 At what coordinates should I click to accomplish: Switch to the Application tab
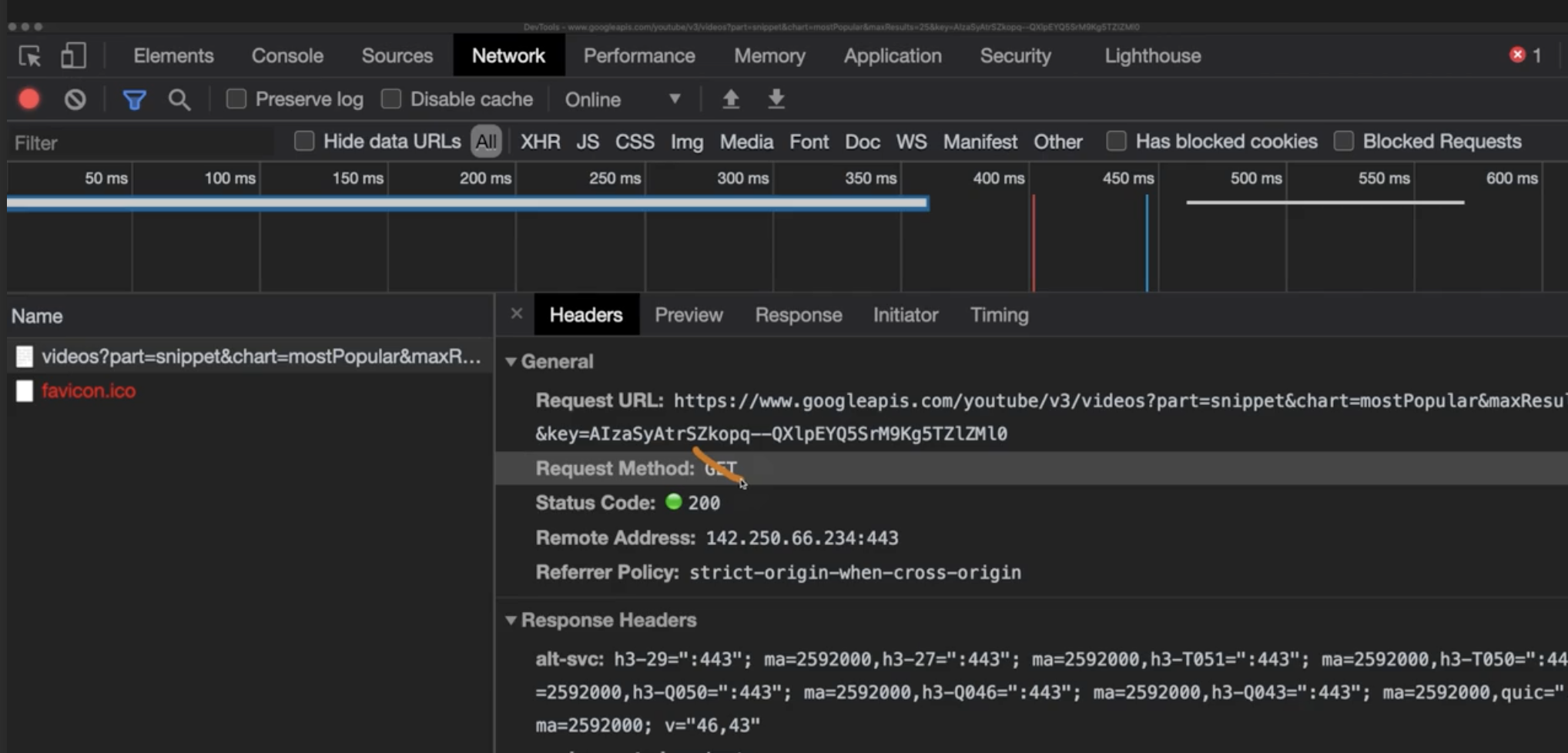[x=893, y=55]
